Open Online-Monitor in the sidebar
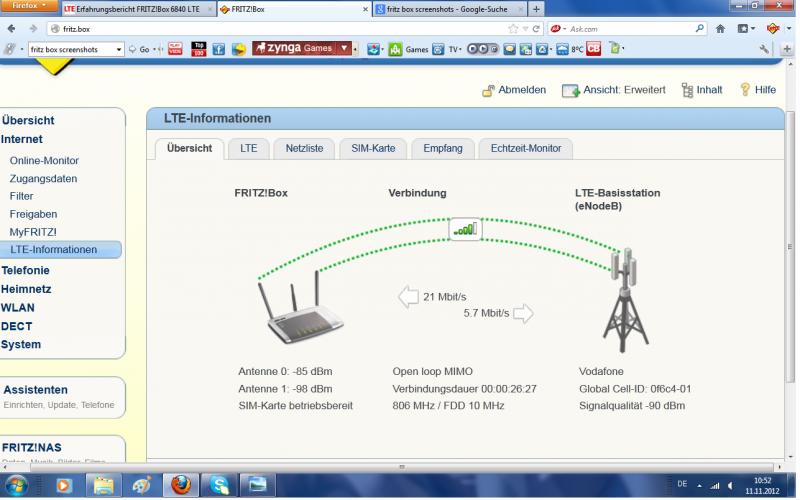 pyautogui.click(x=44, y=161)
